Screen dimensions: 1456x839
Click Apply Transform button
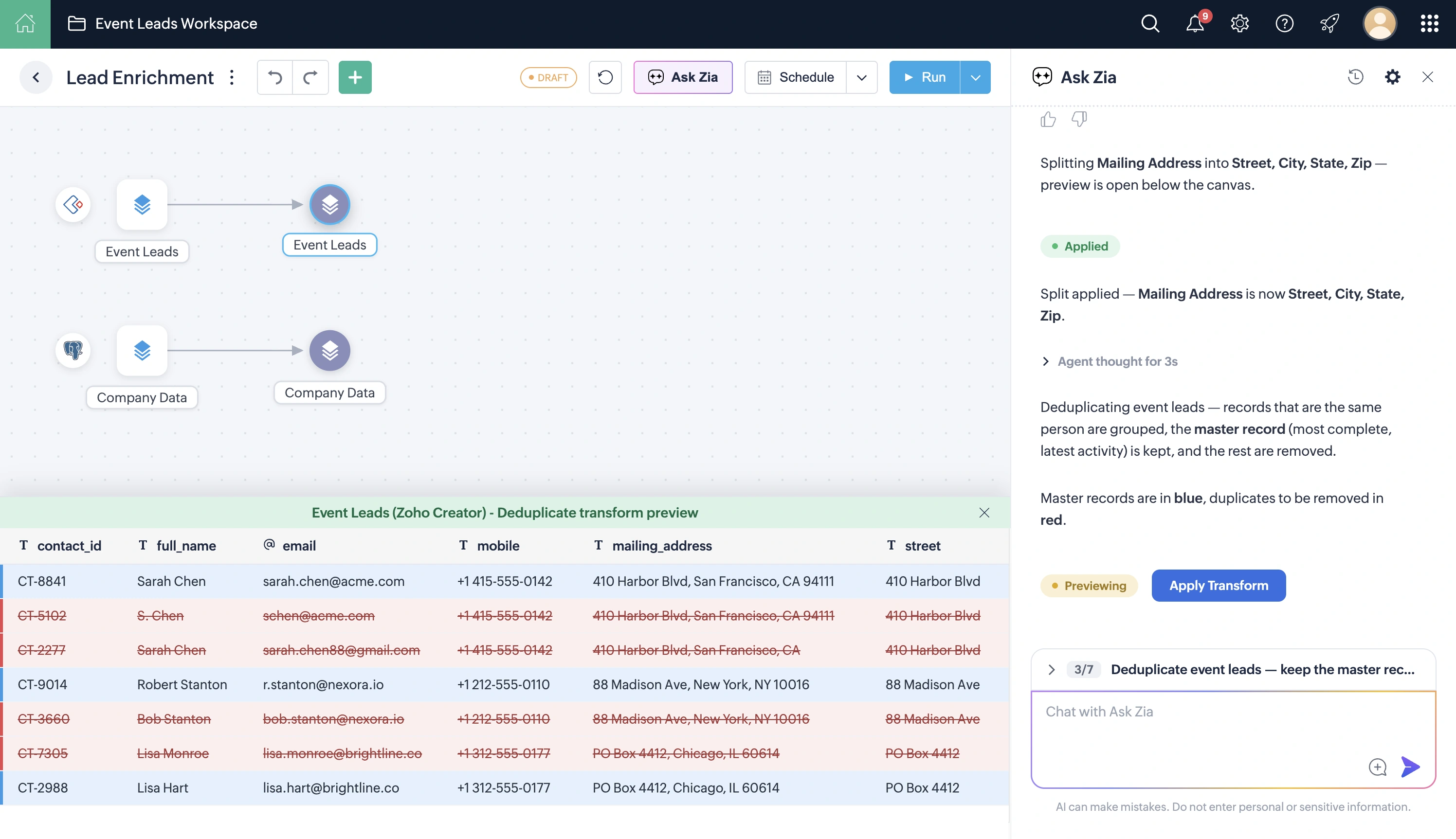1219,586
